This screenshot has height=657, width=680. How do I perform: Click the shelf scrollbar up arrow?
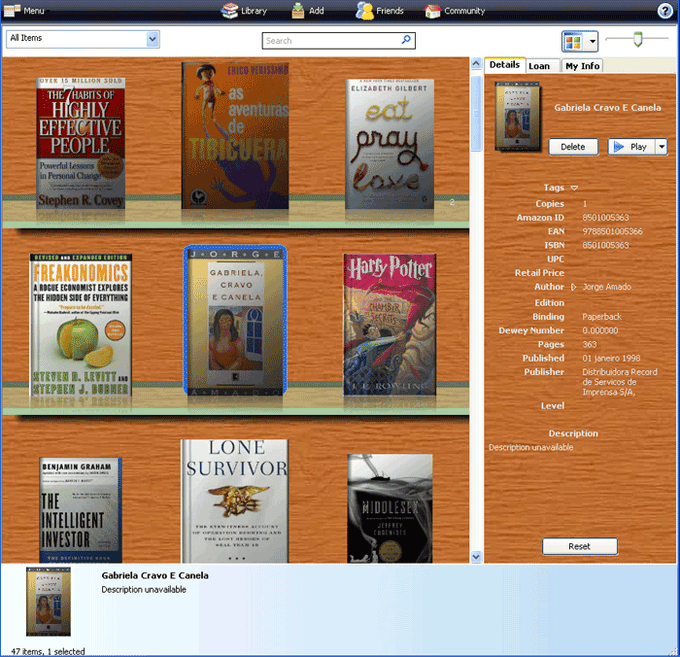coord(476,64)
